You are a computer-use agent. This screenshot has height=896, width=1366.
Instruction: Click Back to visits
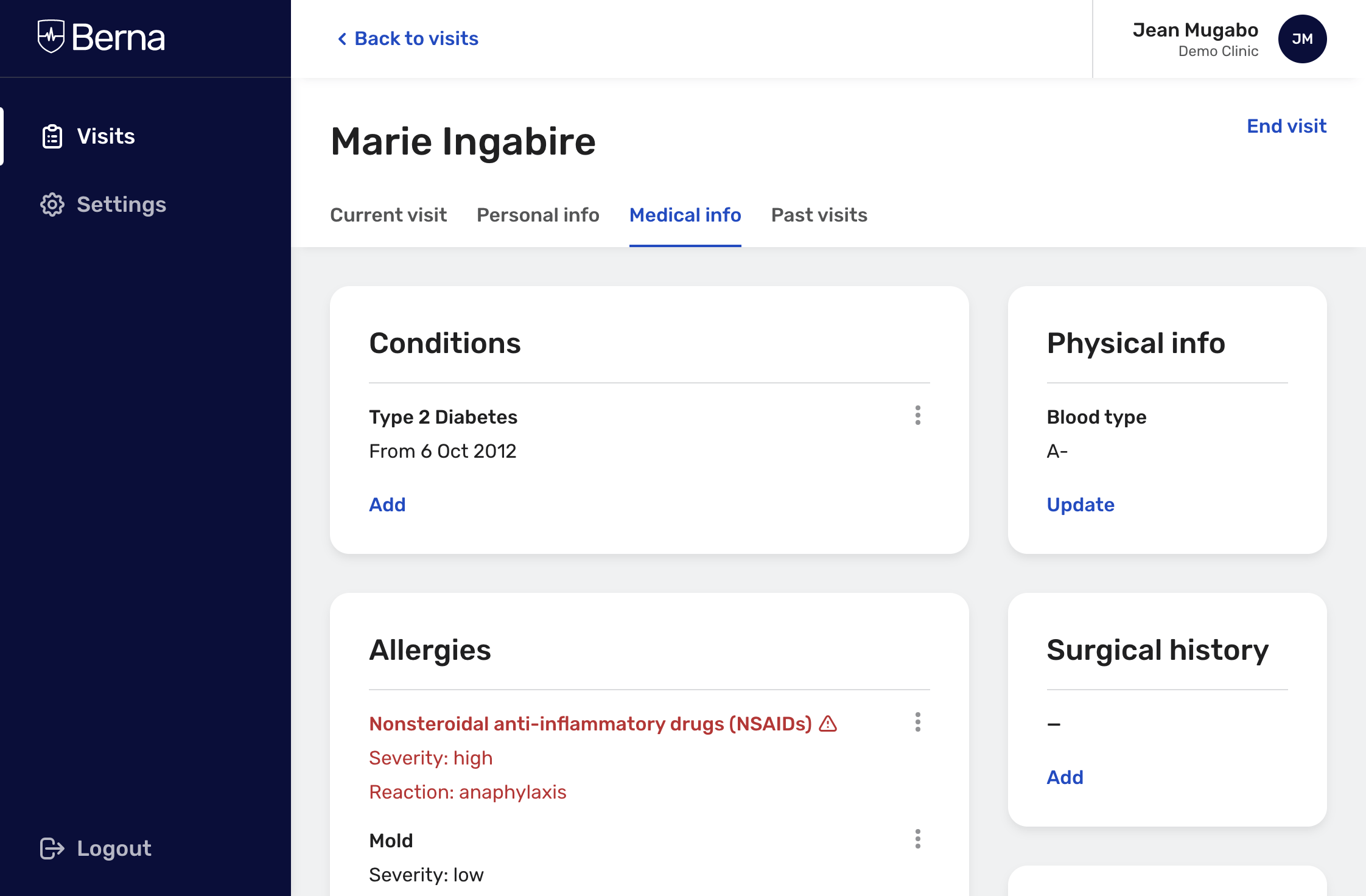[x=407, y=38]
